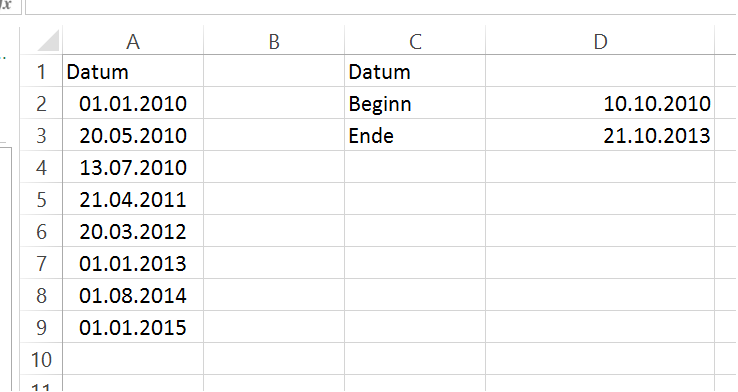Click the Beginn label cell
Screen dimensions: 738x392
pos(415,104)
